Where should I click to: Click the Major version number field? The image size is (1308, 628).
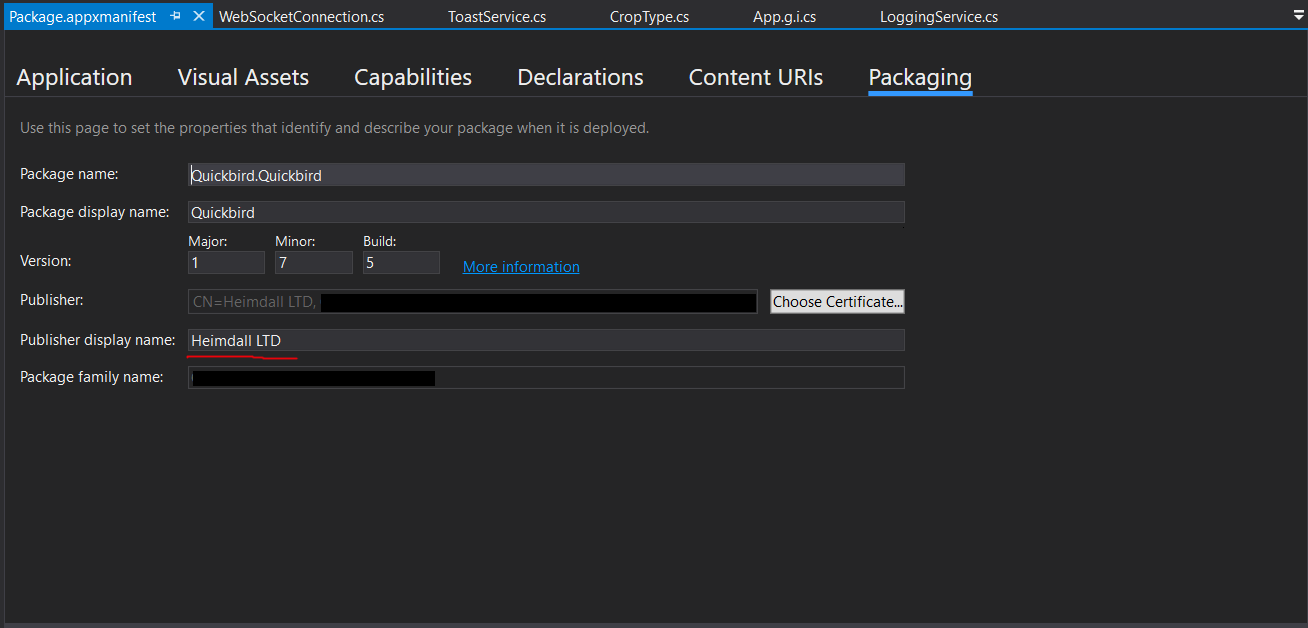click(226, 262)
